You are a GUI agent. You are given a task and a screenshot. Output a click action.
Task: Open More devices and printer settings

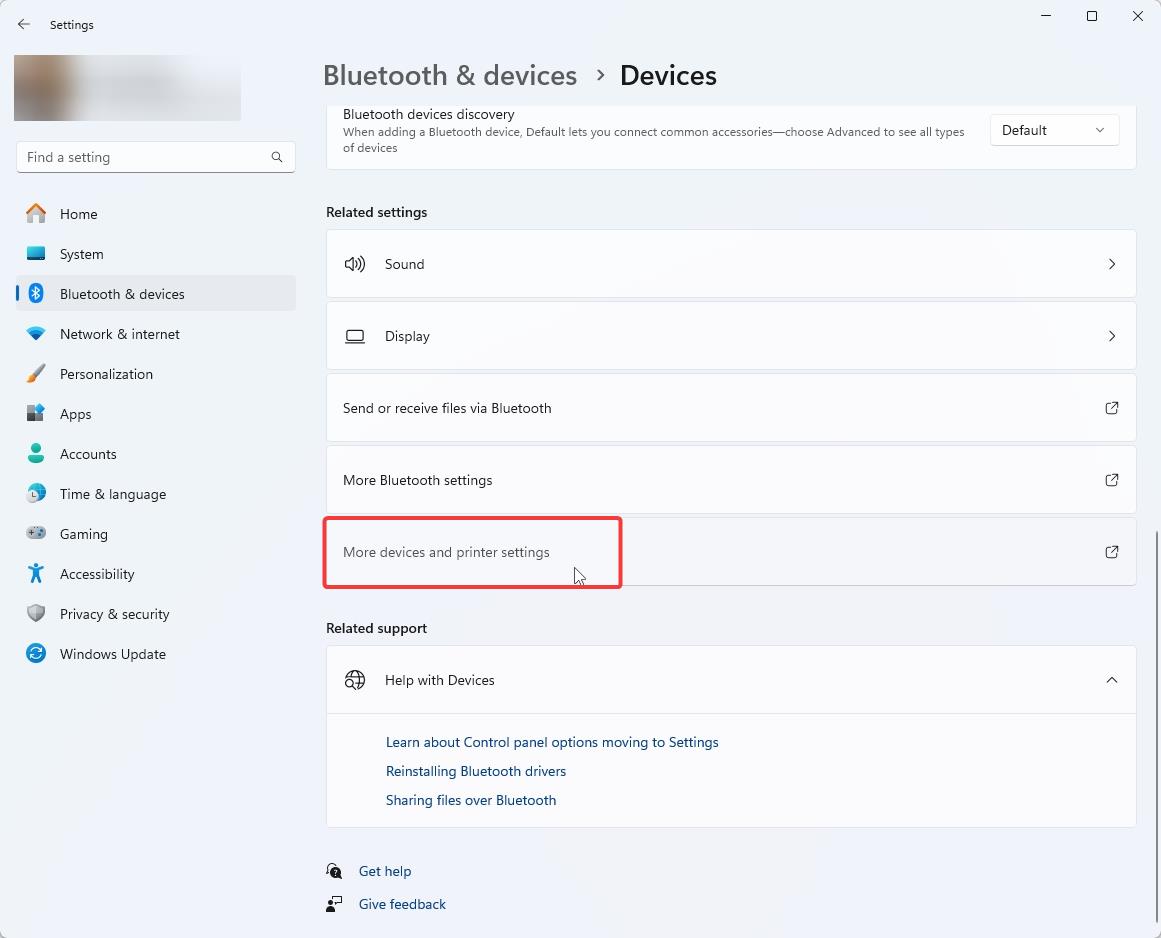point(446,552)
